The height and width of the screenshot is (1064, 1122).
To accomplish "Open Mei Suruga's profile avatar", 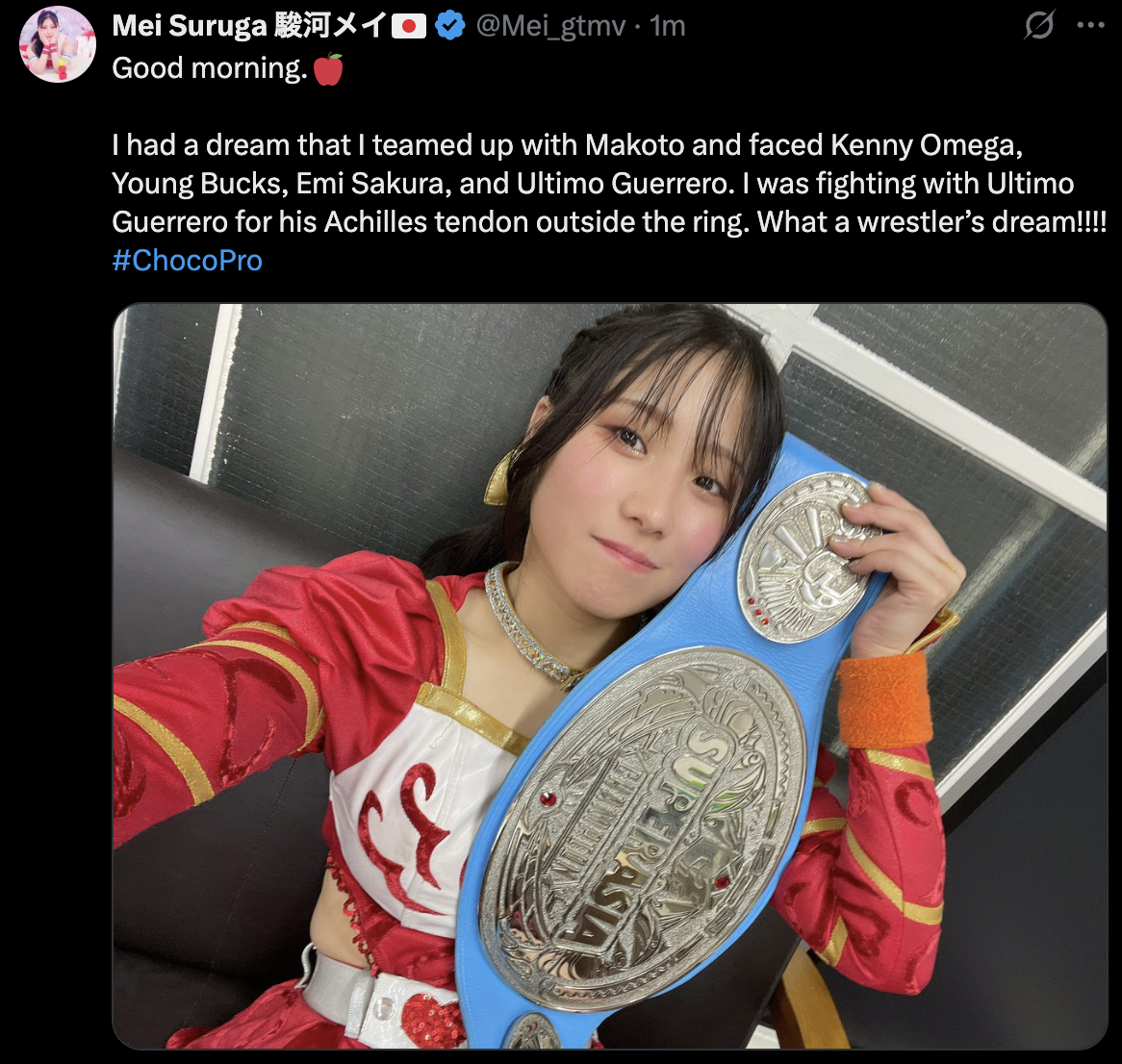I will tap(57, 44).
